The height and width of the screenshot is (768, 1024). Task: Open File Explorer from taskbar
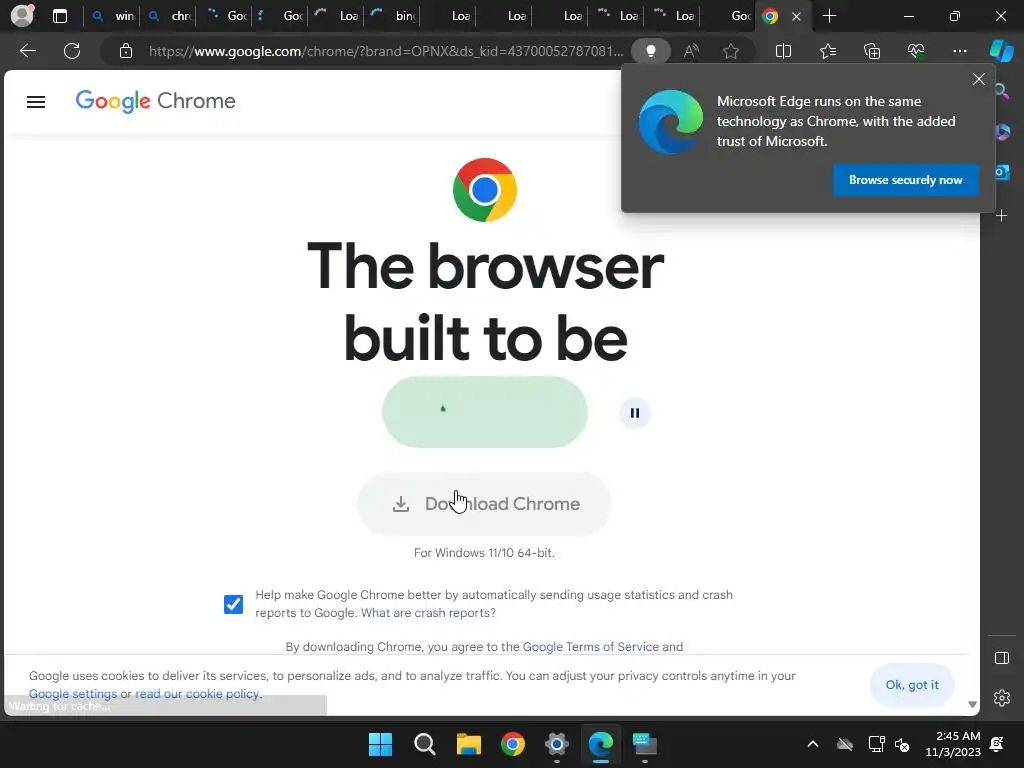tap(468, 744)
